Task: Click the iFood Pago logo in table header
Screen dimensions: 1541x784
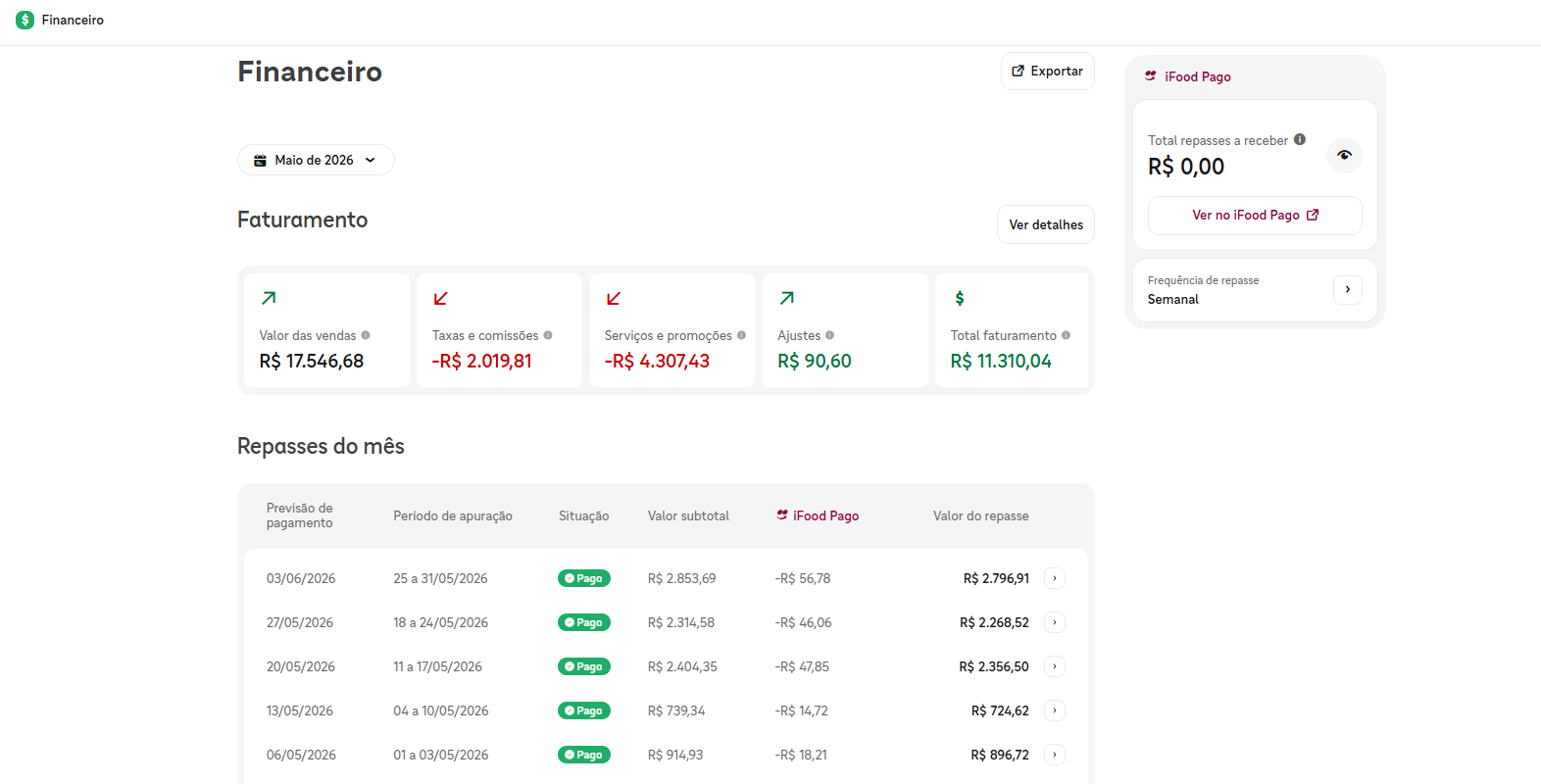Action: click(x=782, y=514)
